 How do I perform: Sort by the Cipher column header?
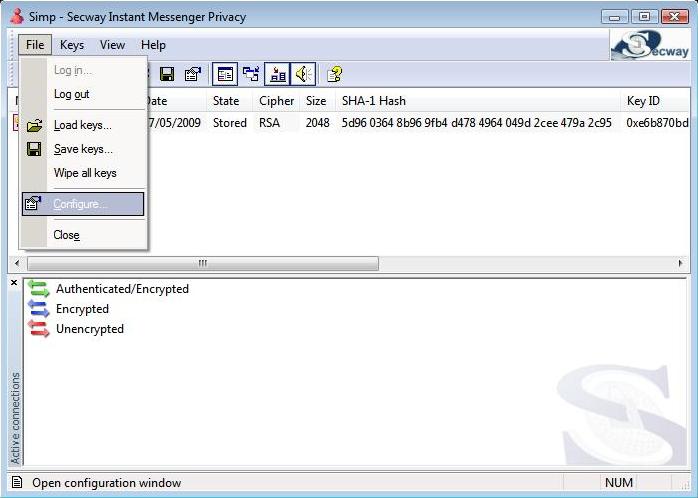coord(276,101)
